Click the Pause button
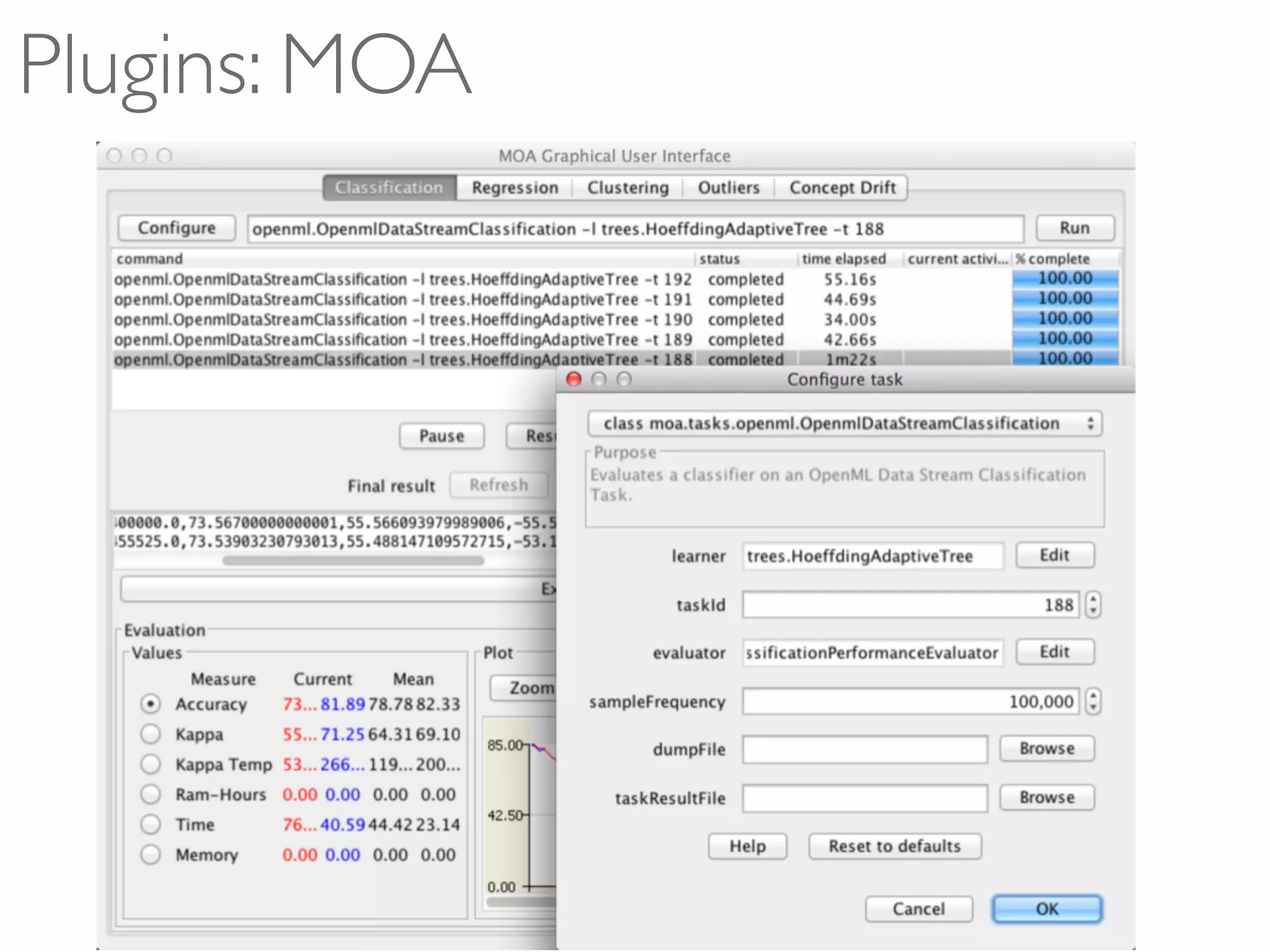 (442, 436)
